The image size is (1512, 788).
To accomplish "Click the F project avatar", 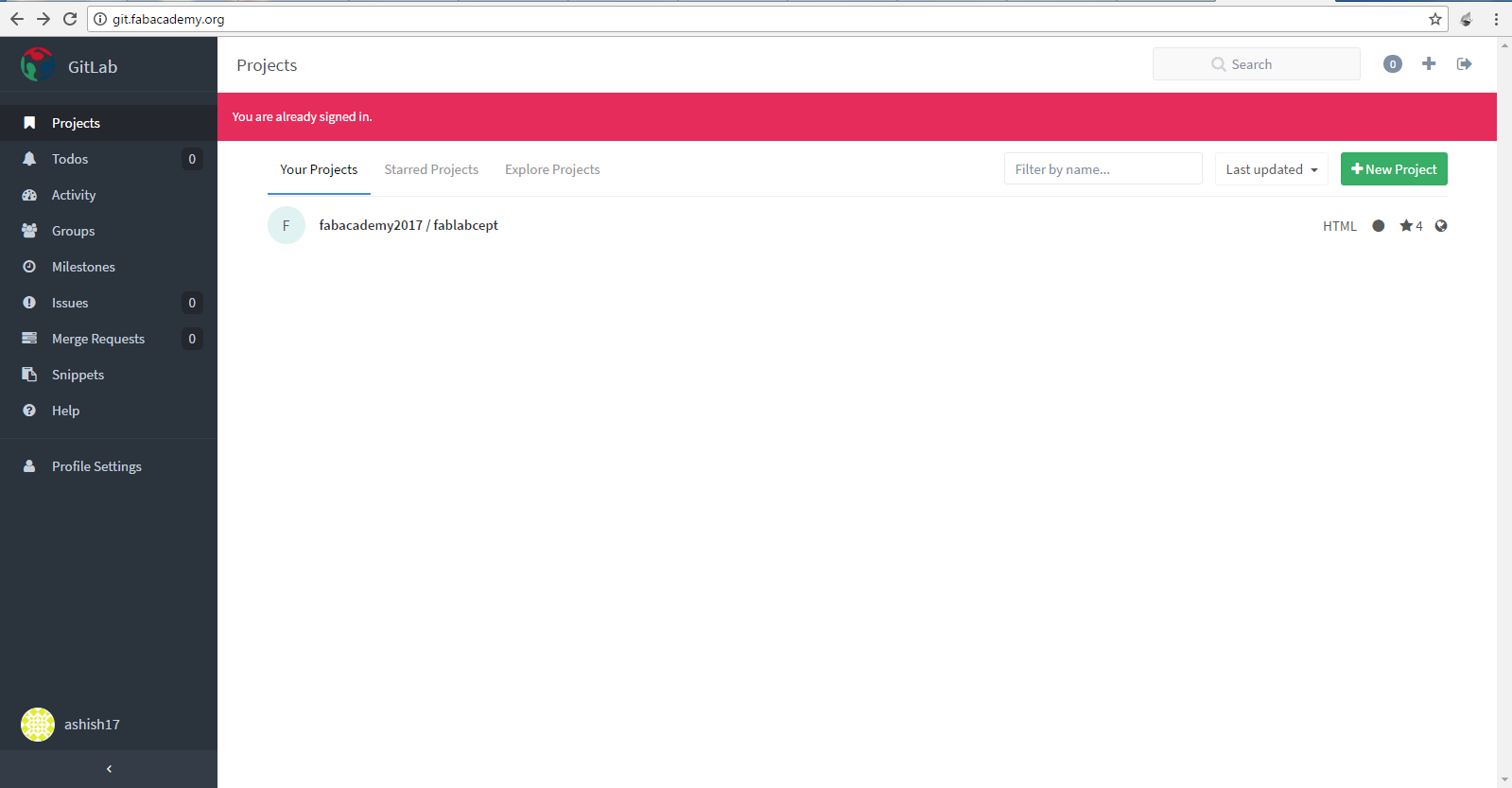I will coord(287,225).
